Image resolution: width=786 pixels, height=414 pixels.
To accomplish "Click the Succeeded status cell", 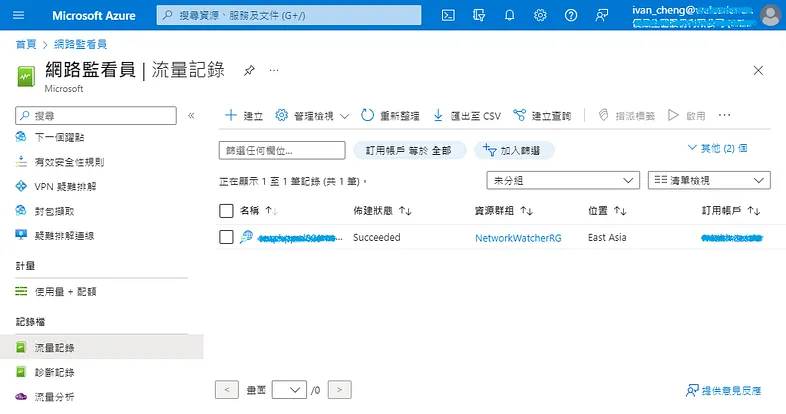I will tap(376, 238).
